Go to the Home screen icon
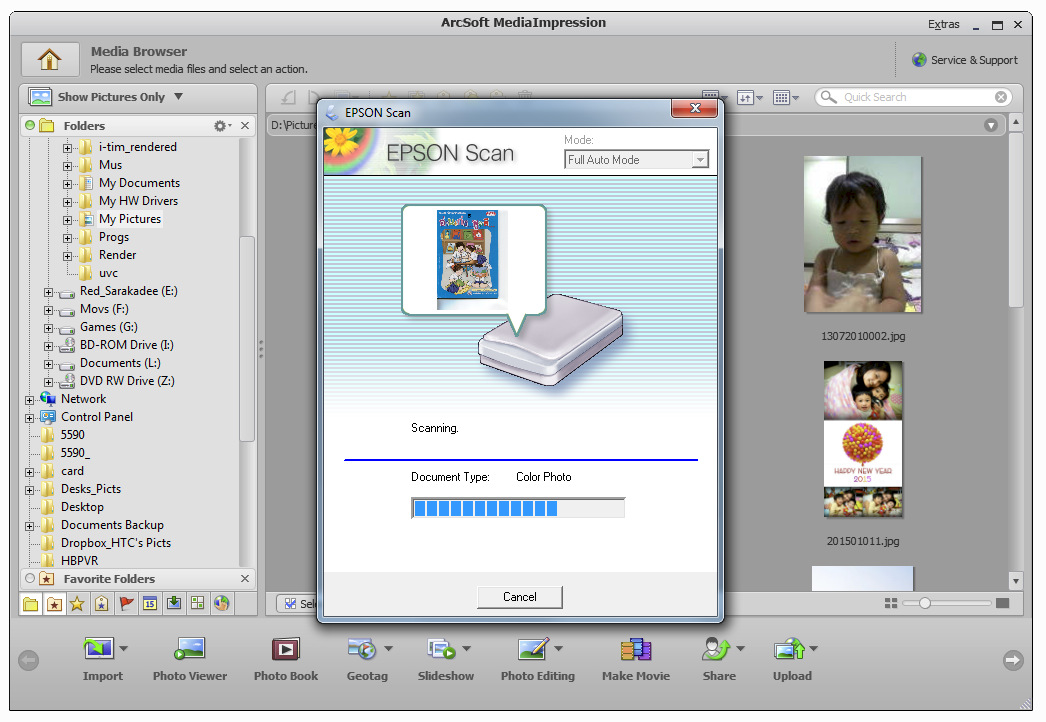1046x722 pixels. point(50,60)
